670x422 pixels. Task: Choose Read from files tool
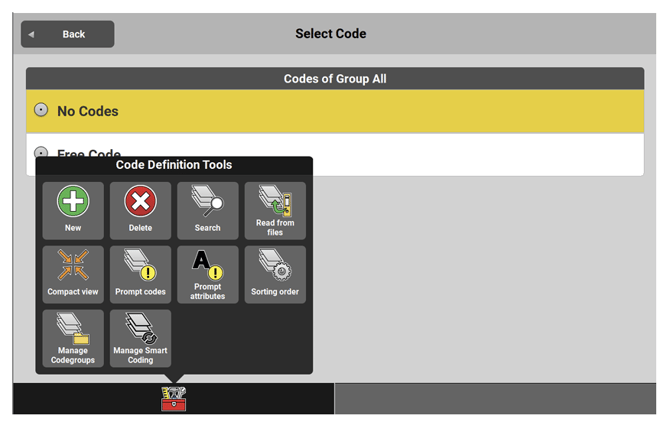click(275, 210)
